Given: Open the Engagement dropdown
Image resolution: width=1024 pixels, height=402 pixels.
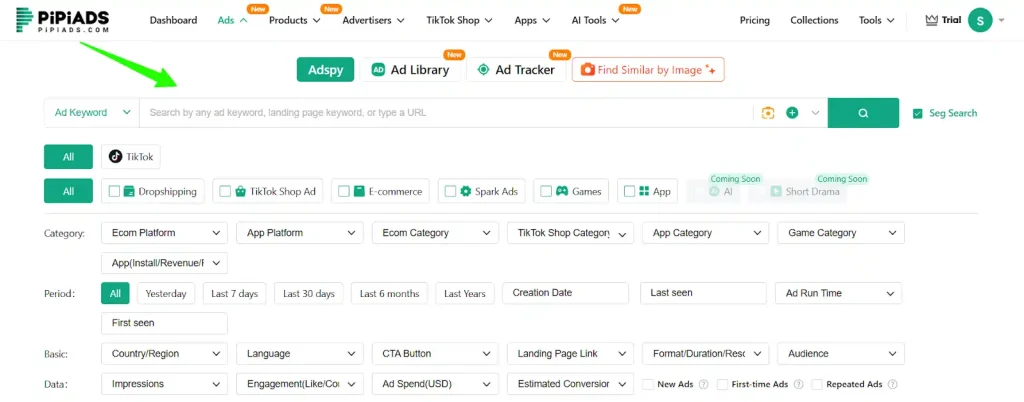Looking at the screenshot, I should (300, 384).
